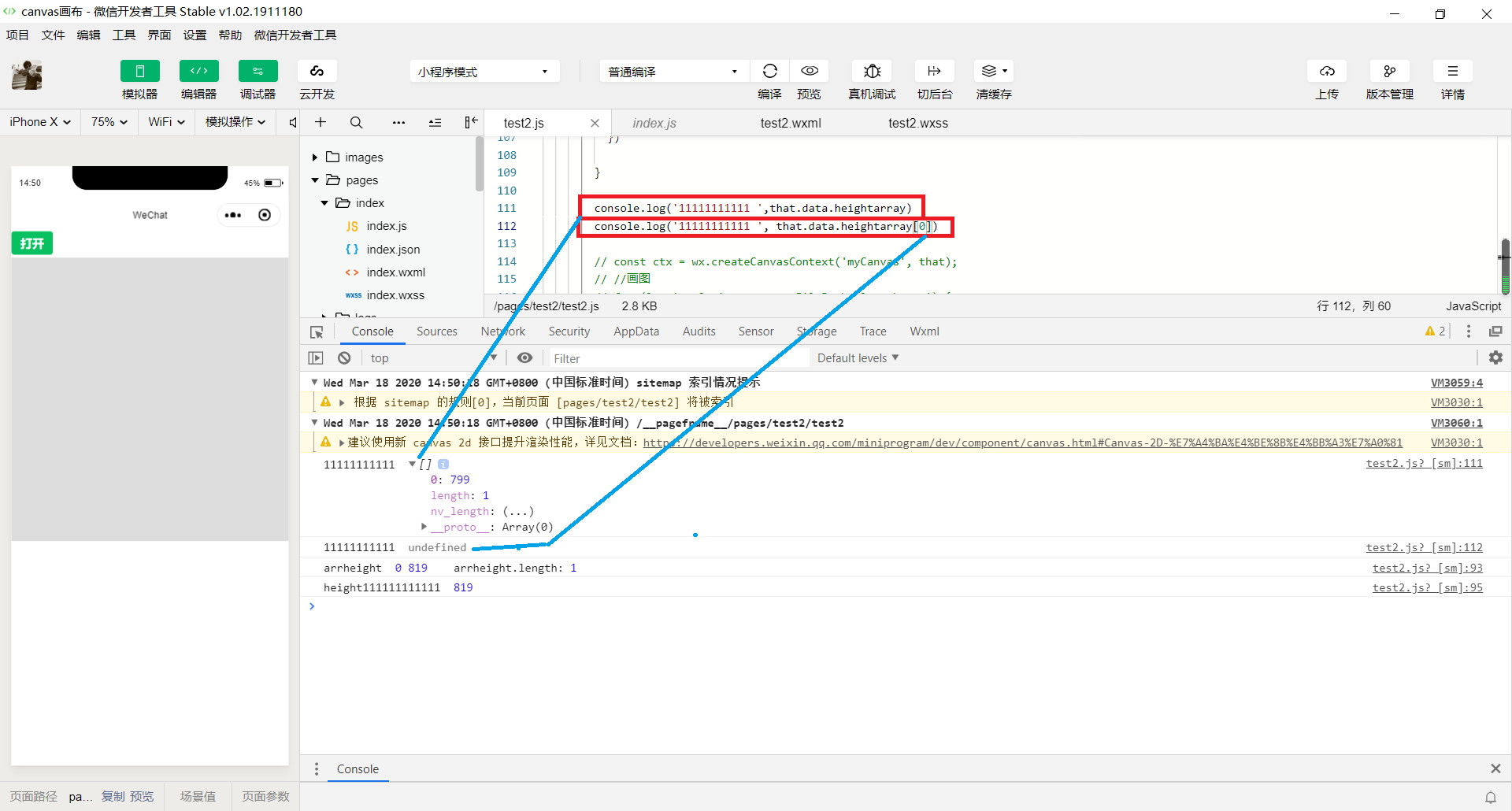This screenshot has height=811, width=1512.
Task: Collapse the file tree sidebar
Action: click(470, 122)
